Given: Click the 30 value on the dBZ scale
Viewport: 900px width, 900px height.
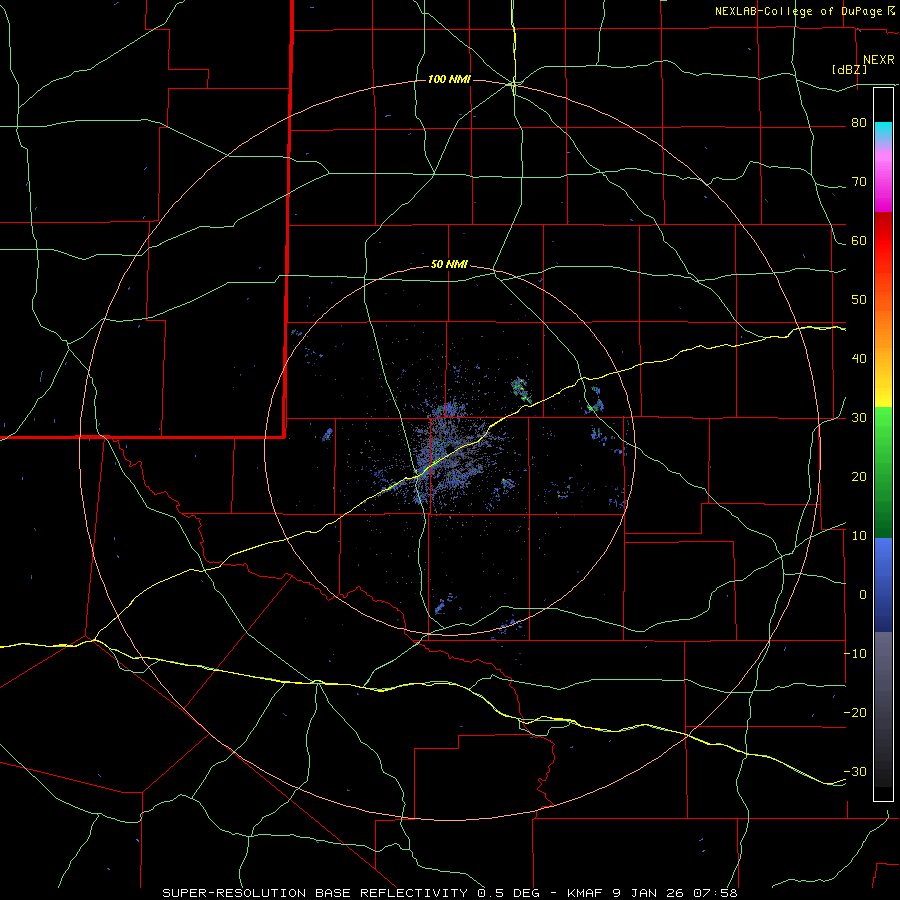Looking at the screenshot, I should click(859, 418).
